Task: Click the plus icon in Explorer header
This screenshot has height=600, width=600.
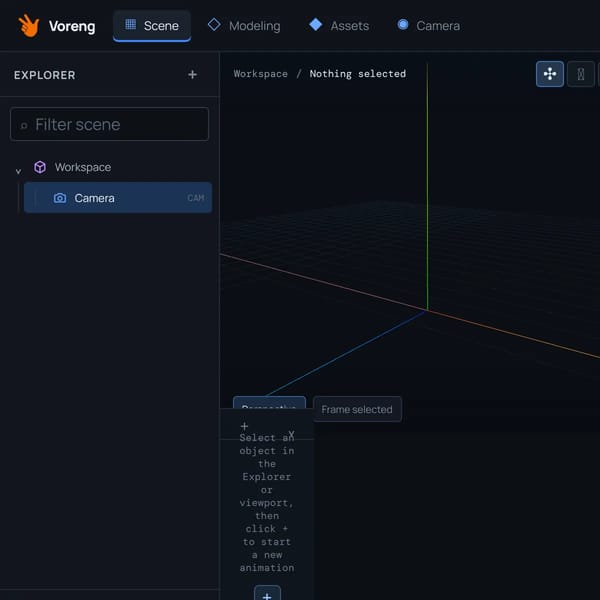Action: [192, 75]
